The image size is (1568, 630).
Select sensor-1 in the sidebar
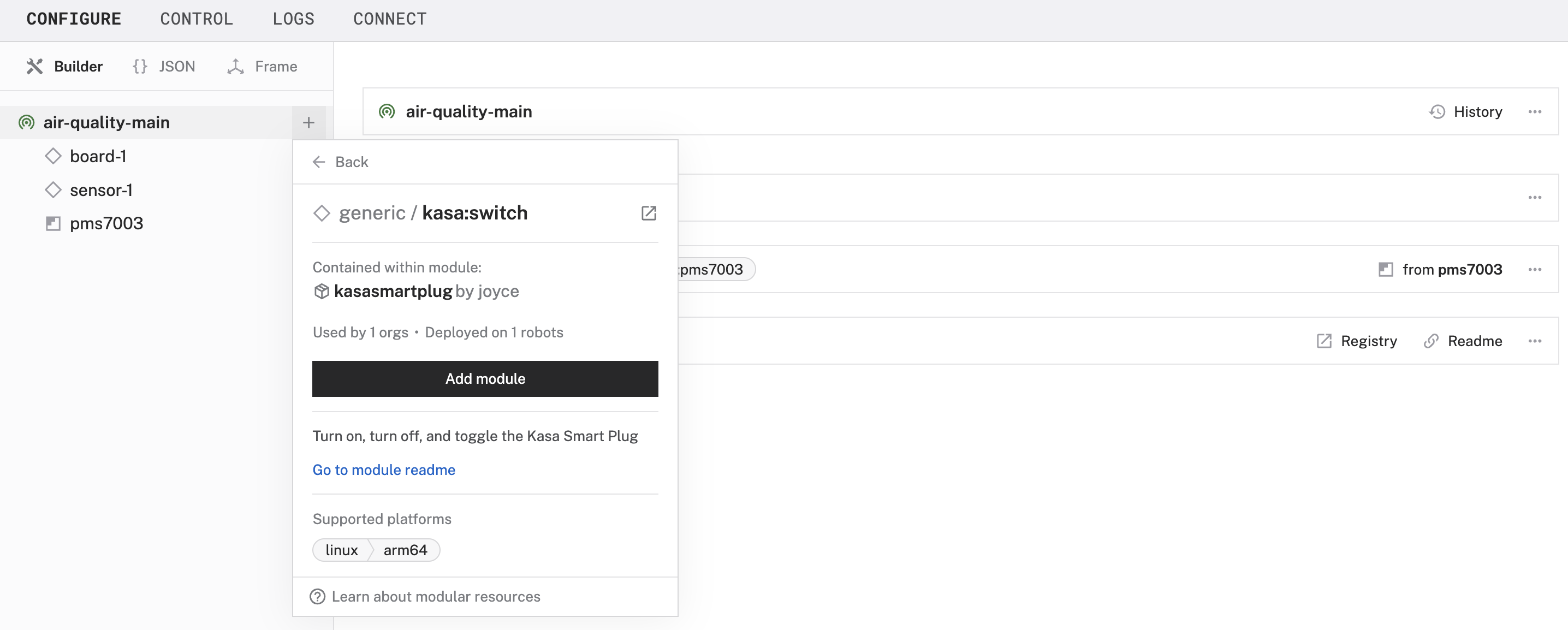[101, 190]
